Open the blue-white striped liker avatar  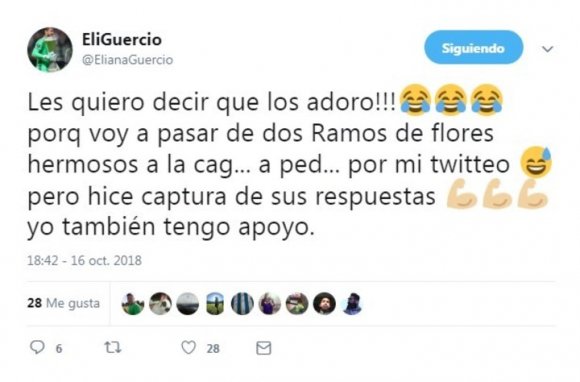(242, 304)
